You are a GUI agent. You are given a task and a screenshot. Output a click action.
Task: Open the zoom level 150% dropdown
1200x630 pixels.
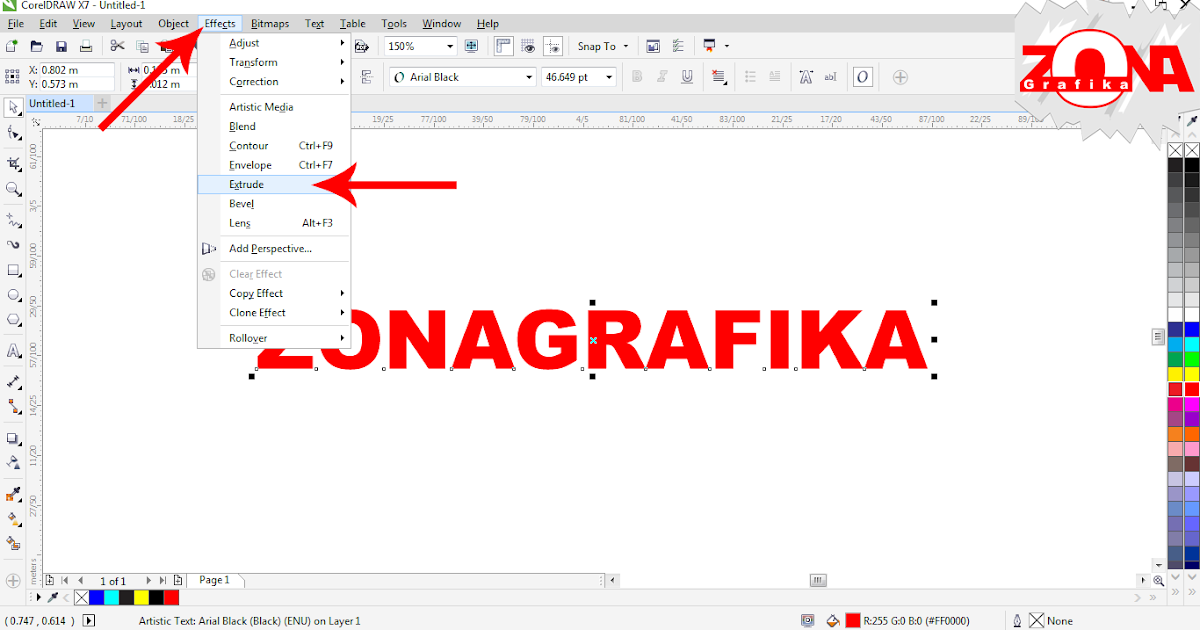[x=450, y=46]
